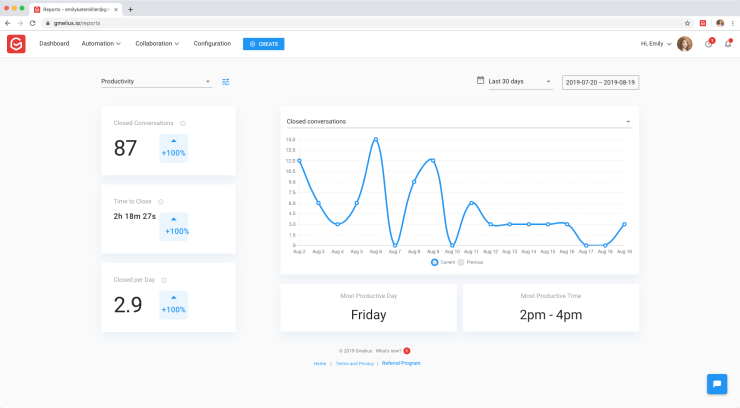Open the Automation menu

click(101, 44)
